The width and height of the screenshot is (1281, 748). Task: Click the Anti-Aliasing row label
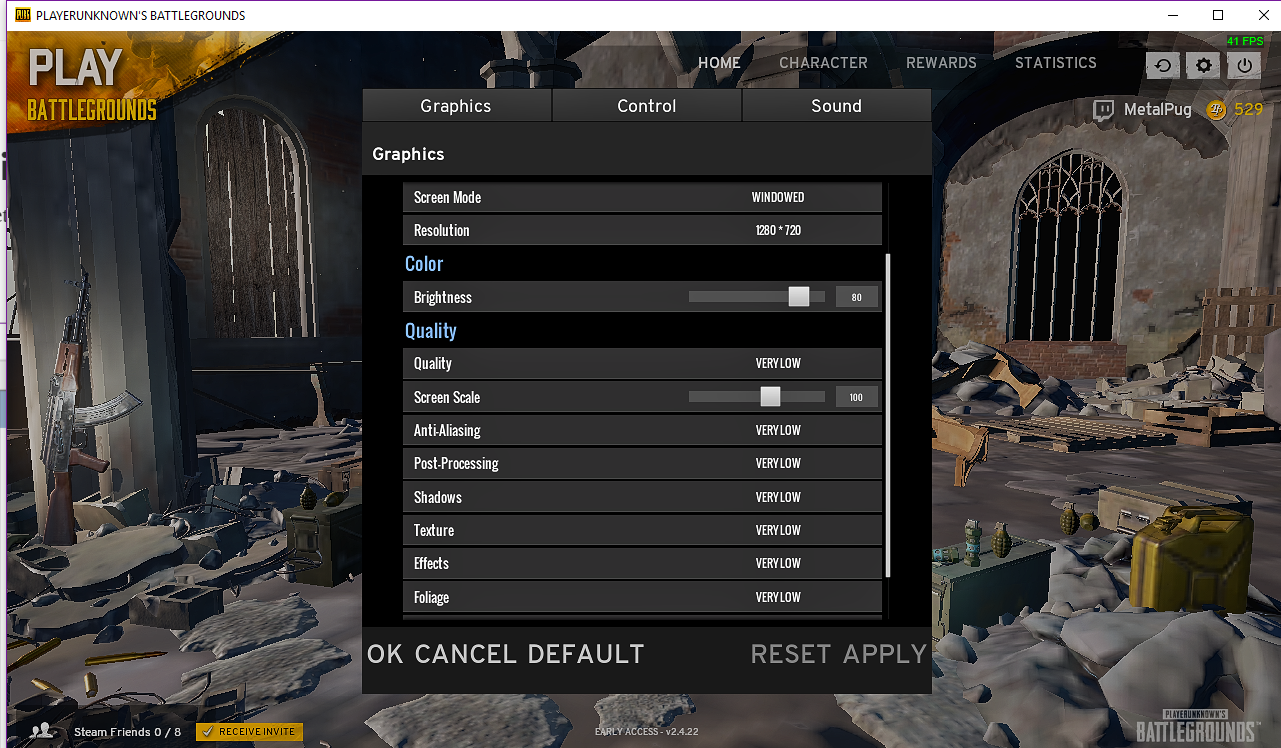pos(447,431)
